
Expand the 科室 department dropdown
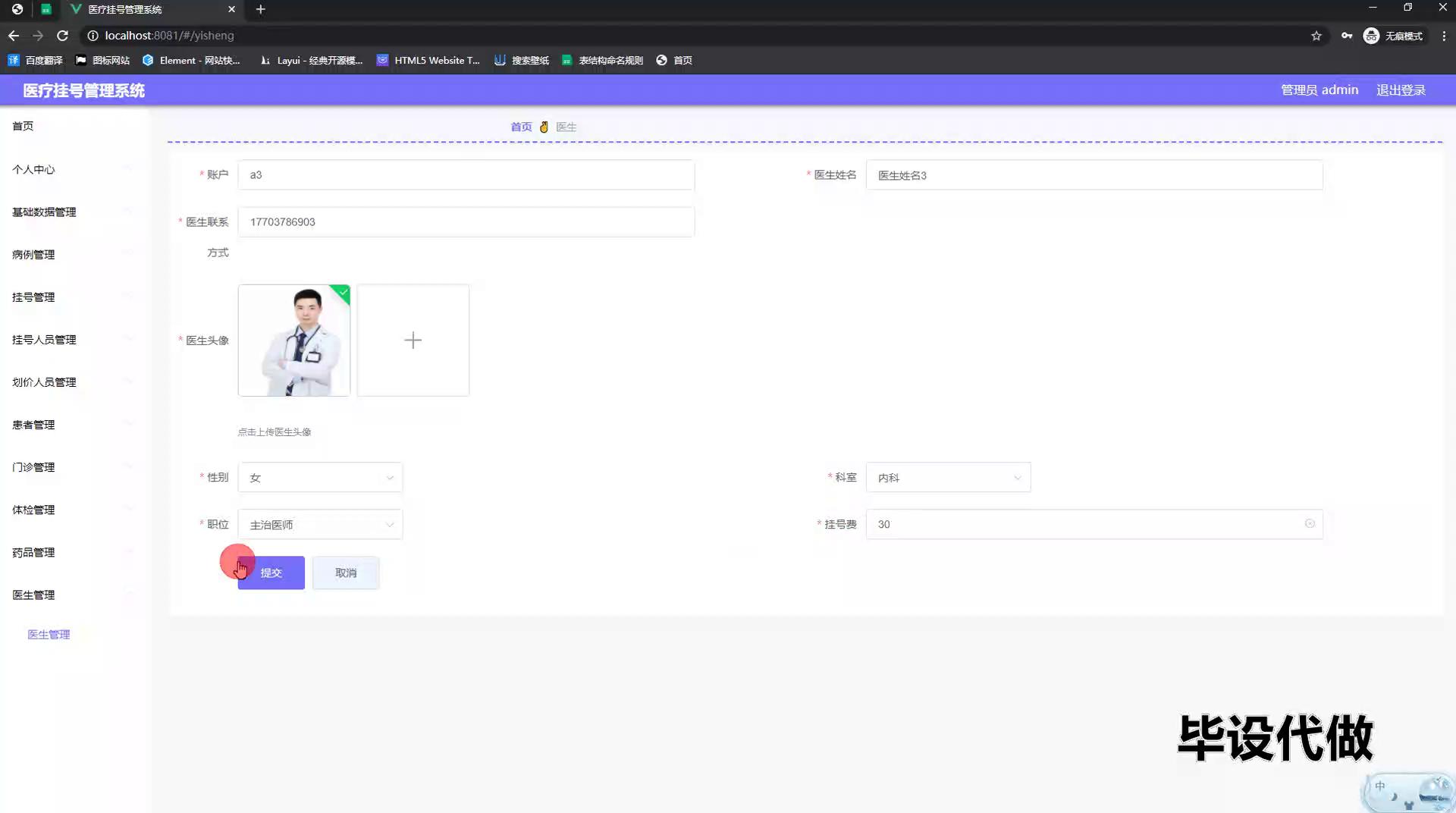[947, 478]
